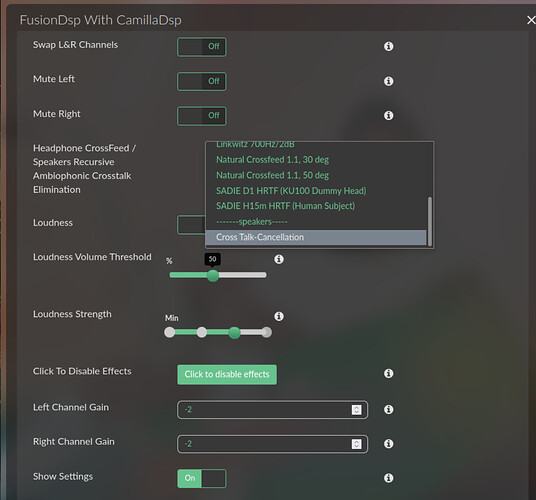536x500 pixels.
Task: Show info for Click To Disable Effects
Action: click(x=388, y=373)
